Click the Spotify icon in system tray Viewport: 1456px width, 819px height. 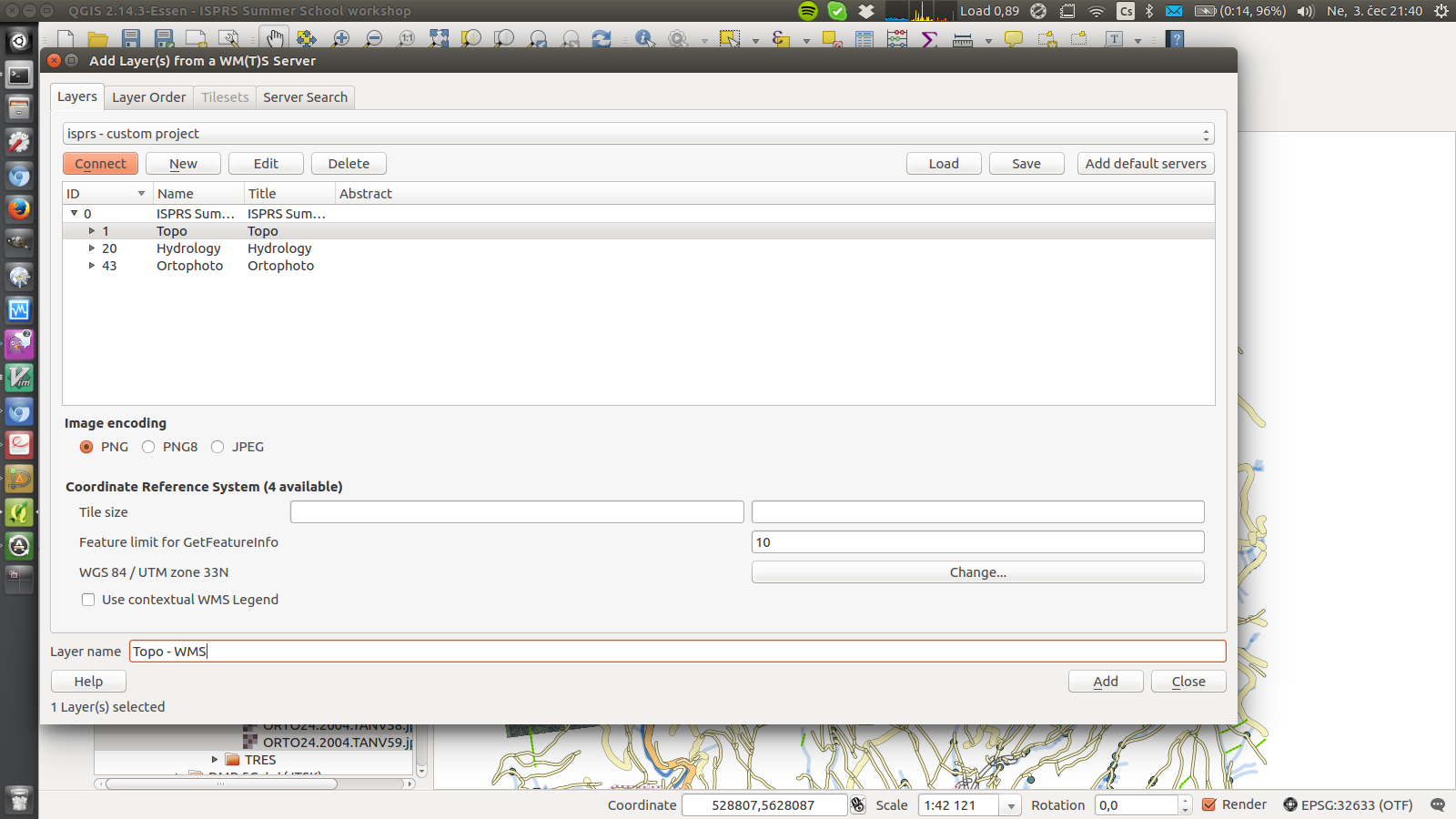[808, 11]
